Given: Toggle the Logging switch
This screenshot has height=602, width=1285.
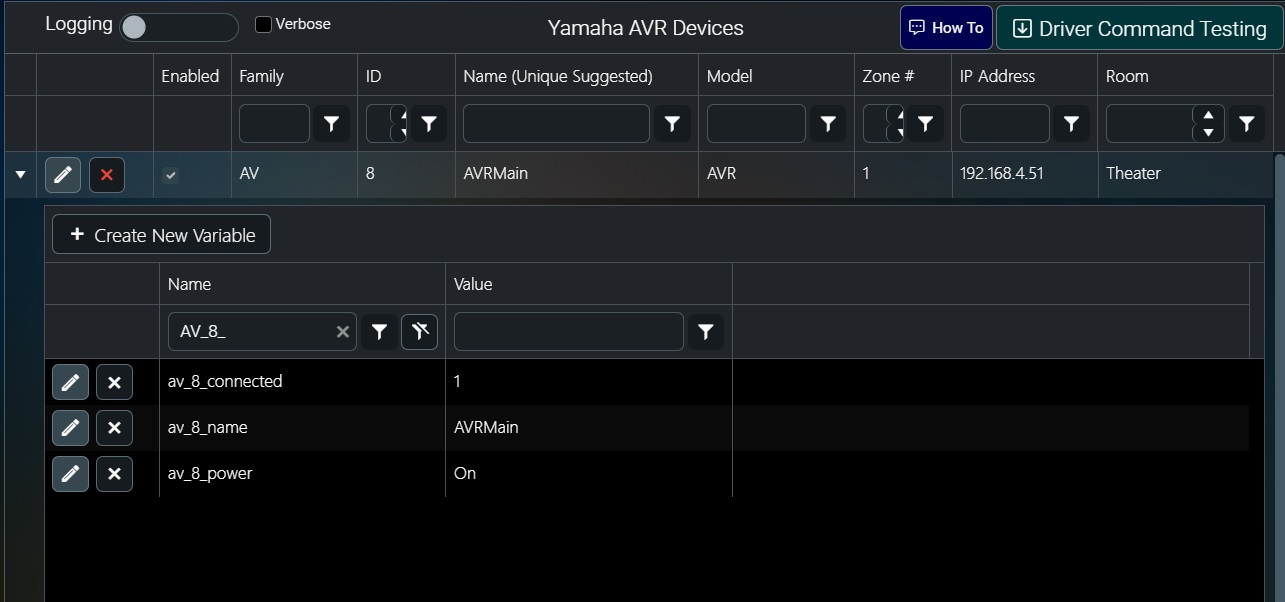Looking at the screenshot, I should coord(178,27).
